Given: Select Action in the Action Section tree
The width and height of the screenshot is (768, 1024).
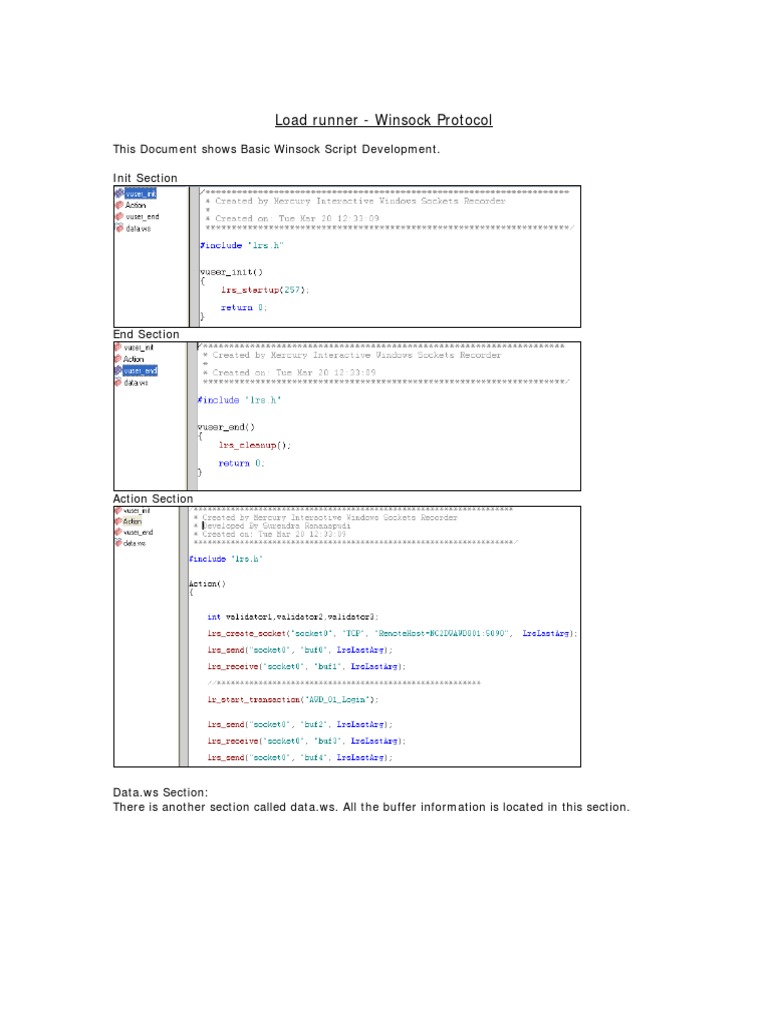Looking at the screenshot, I should 132,521.
